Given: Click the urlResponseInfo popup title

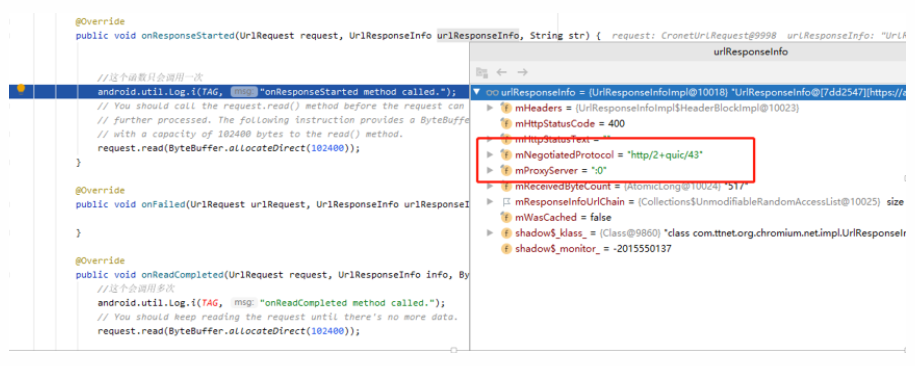Looking at the screenshot, I should [750, 52].
